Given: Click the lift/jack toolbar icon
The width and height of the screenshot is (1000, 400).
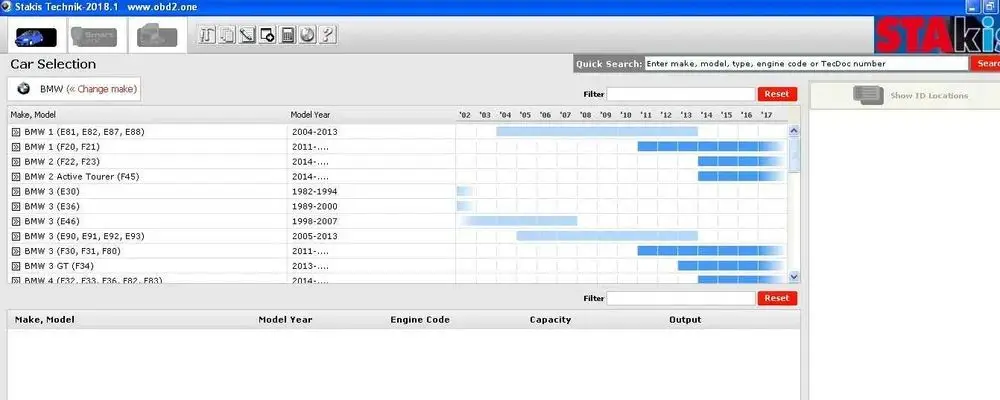Looking at the screenshot, I should pyautogui.click(x=207, y=34).
